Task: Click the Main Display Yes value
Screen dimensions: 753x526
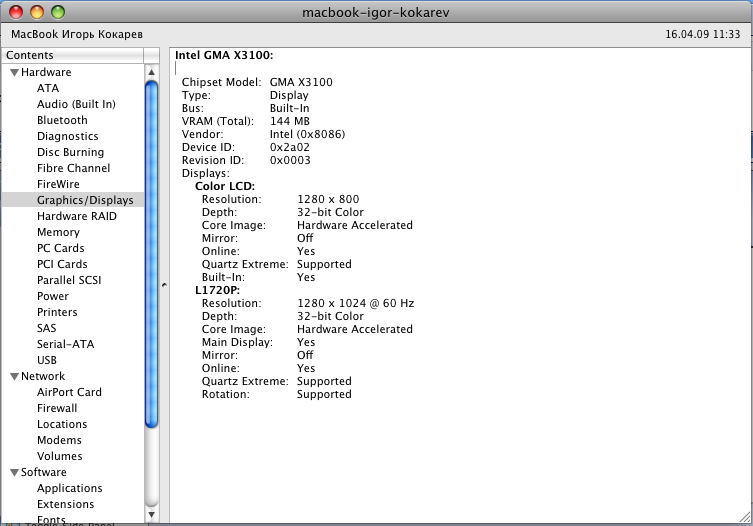Action: 306,342
